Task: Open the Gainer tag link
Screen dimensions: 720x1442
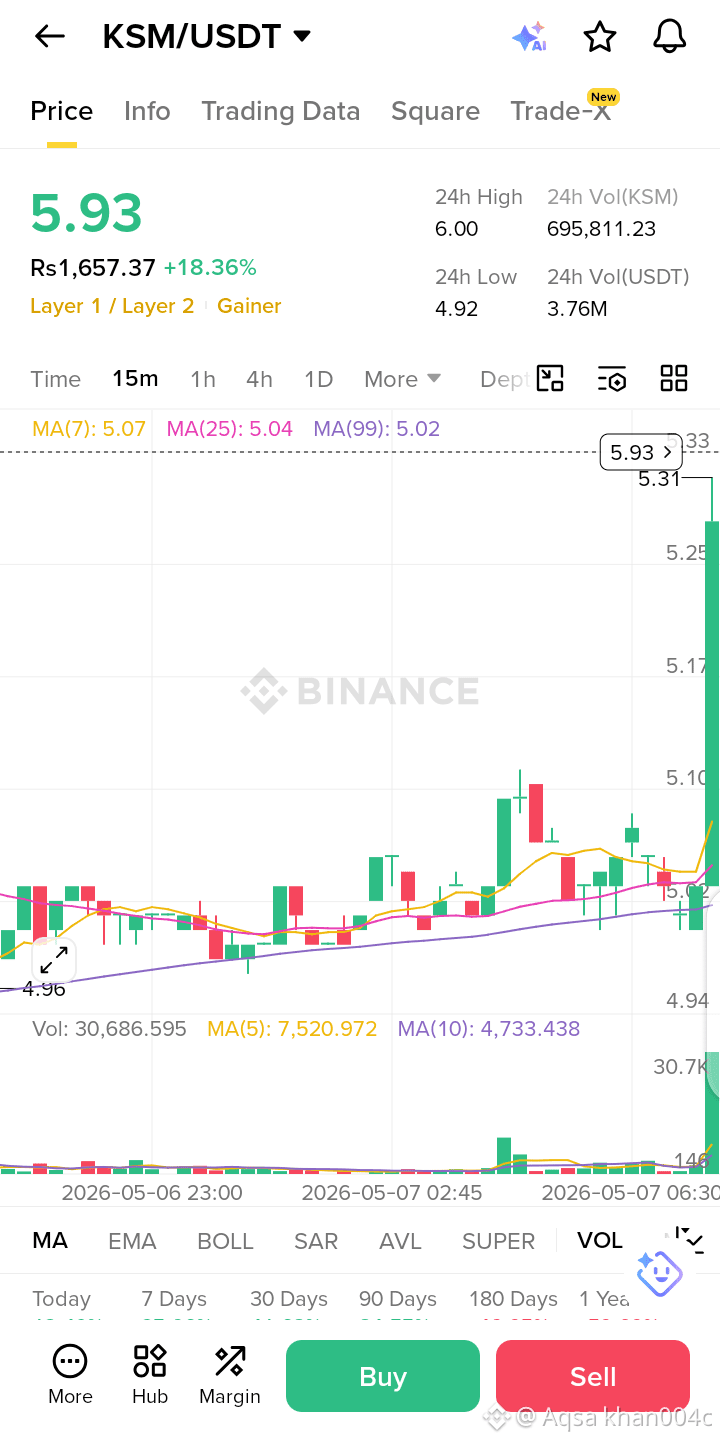Action: point(249,306)
